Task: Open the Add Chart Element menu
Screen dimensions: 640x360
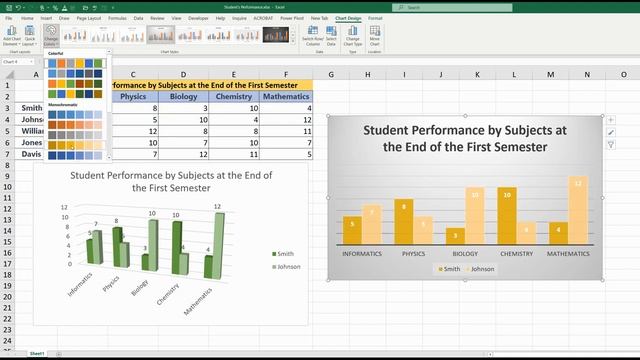Action: pyautogui.click(x=11, y=36)
